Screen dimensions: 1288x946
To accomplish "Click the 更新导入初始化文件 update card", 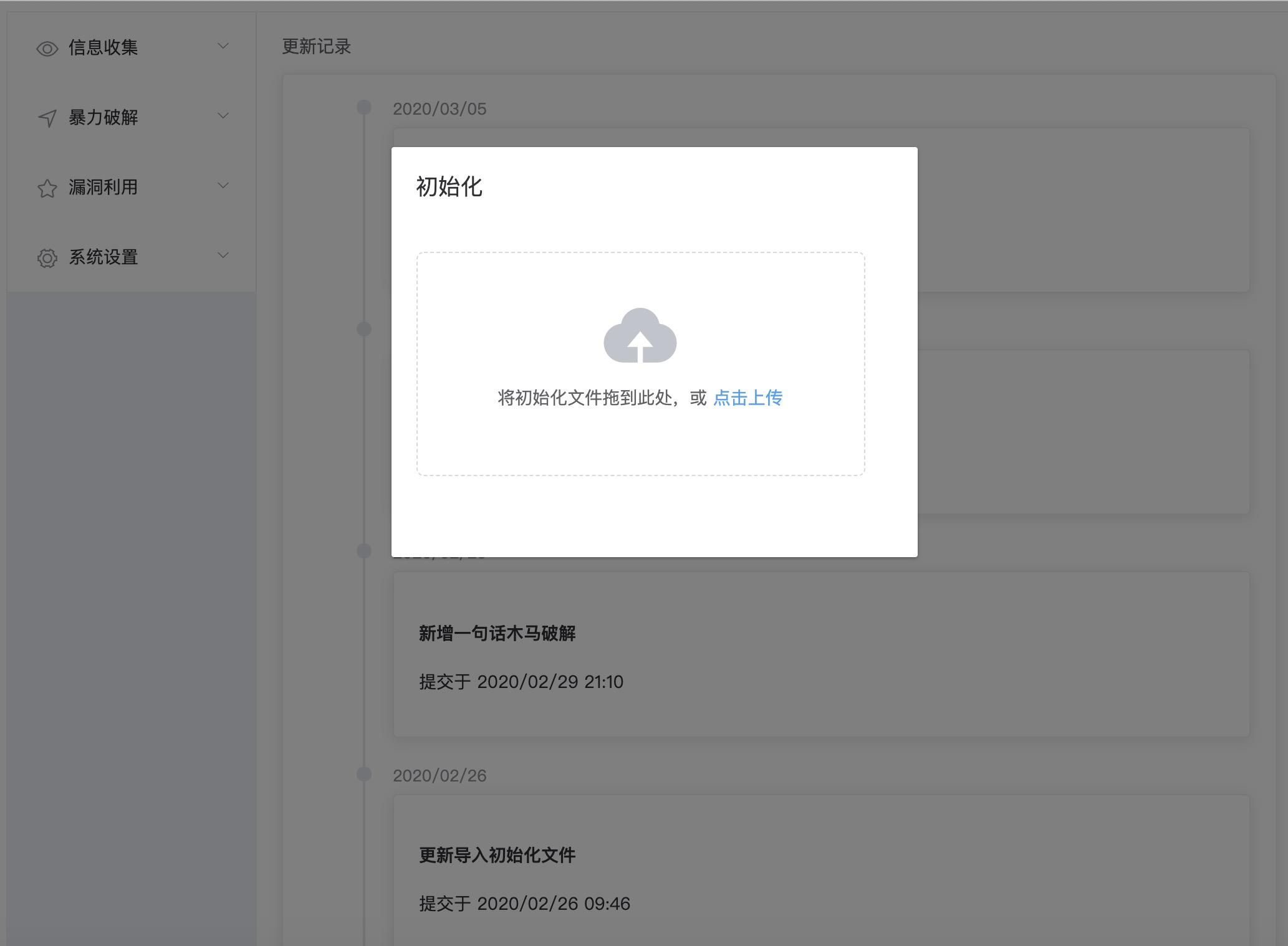I will point(821,872).
